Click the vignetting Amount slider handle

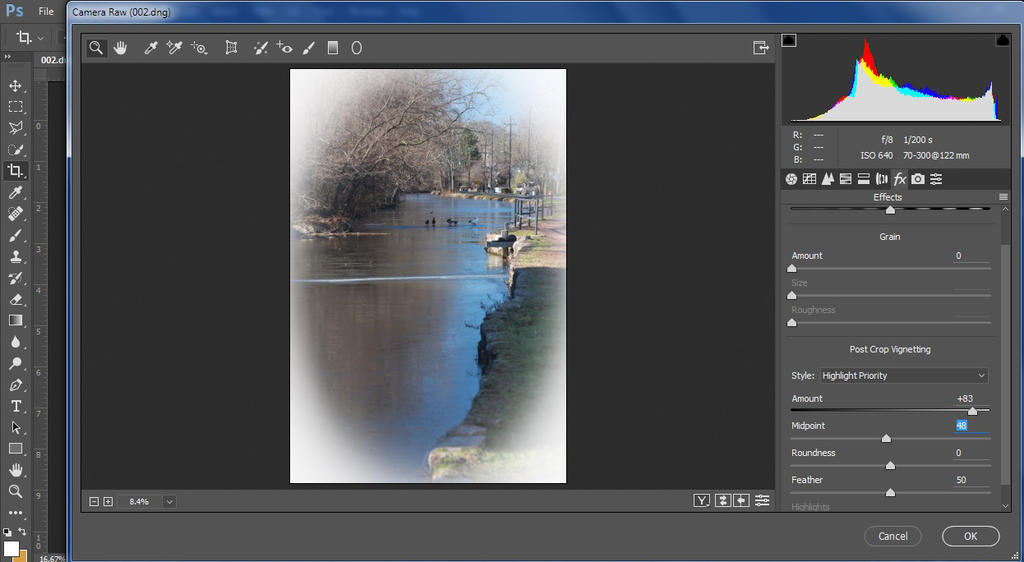pyautogui.click(x=972, y=411)
